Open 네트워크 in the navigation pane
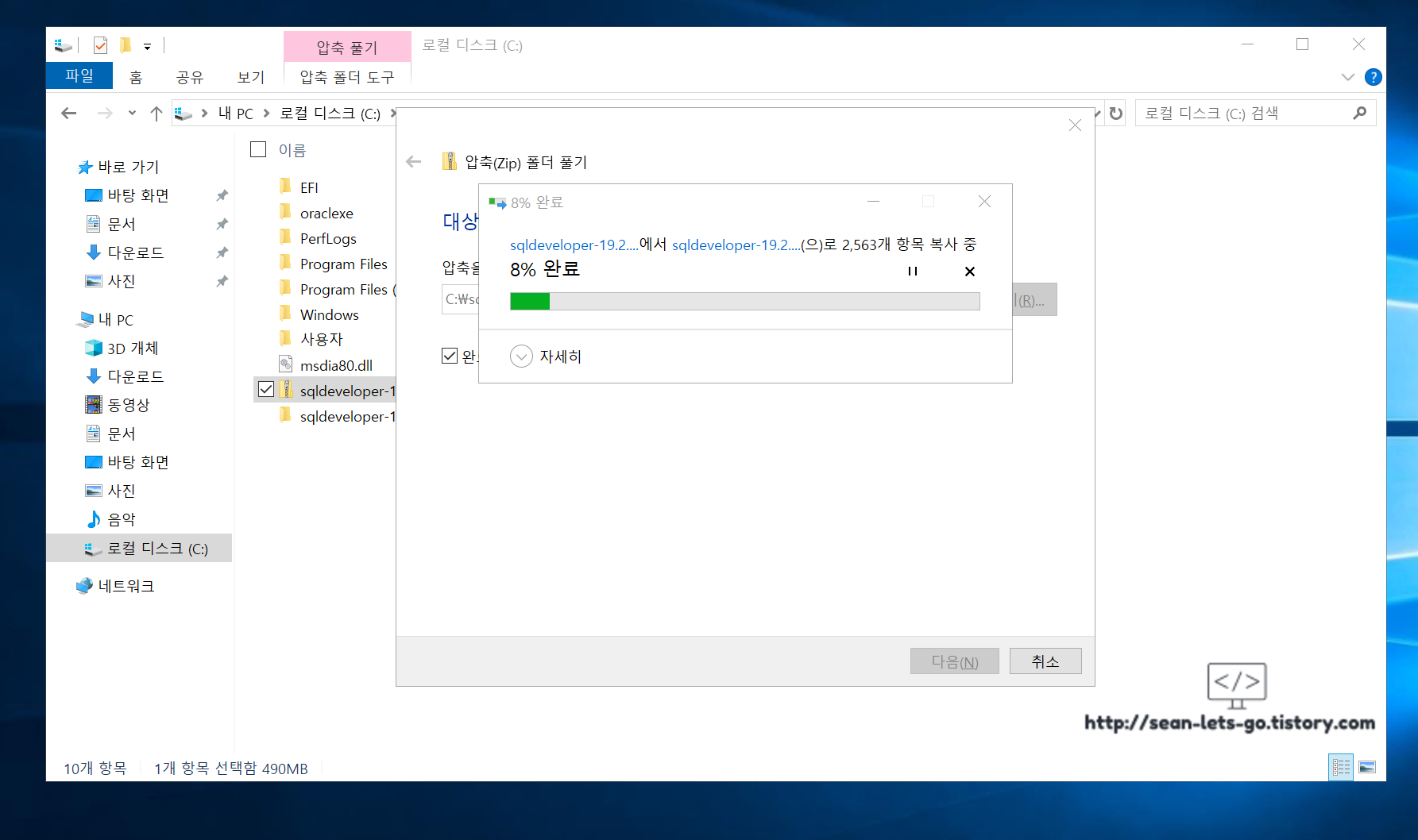Image resolution: width=1418 pixels, height=840 pixels. tap(126, 586)
